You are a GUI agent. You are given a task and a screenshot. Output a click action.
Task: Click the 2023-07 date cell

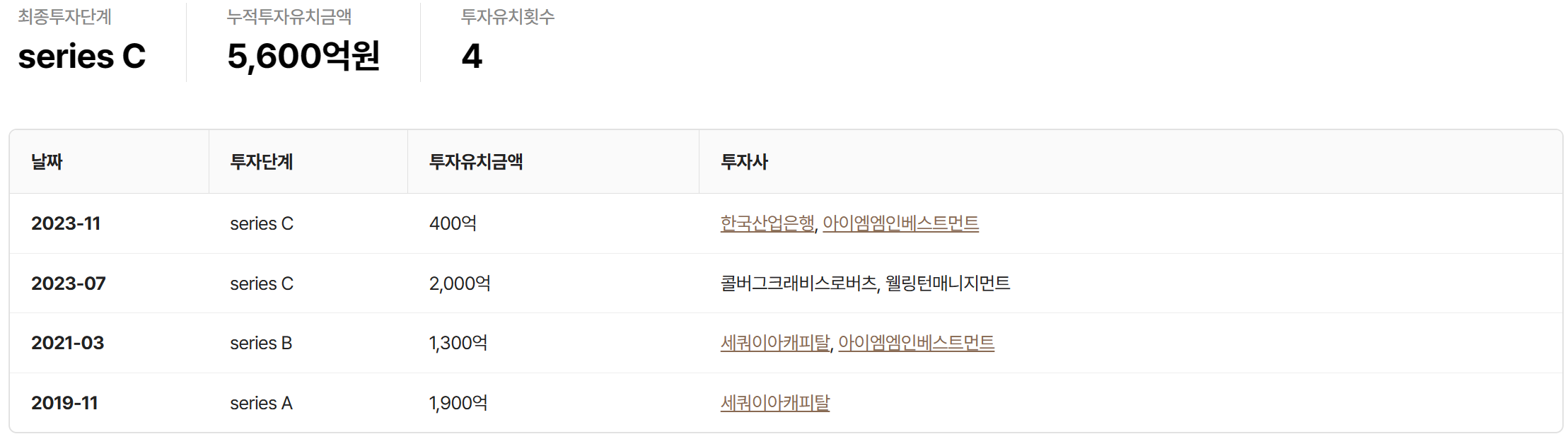click(x=69, y=283)
